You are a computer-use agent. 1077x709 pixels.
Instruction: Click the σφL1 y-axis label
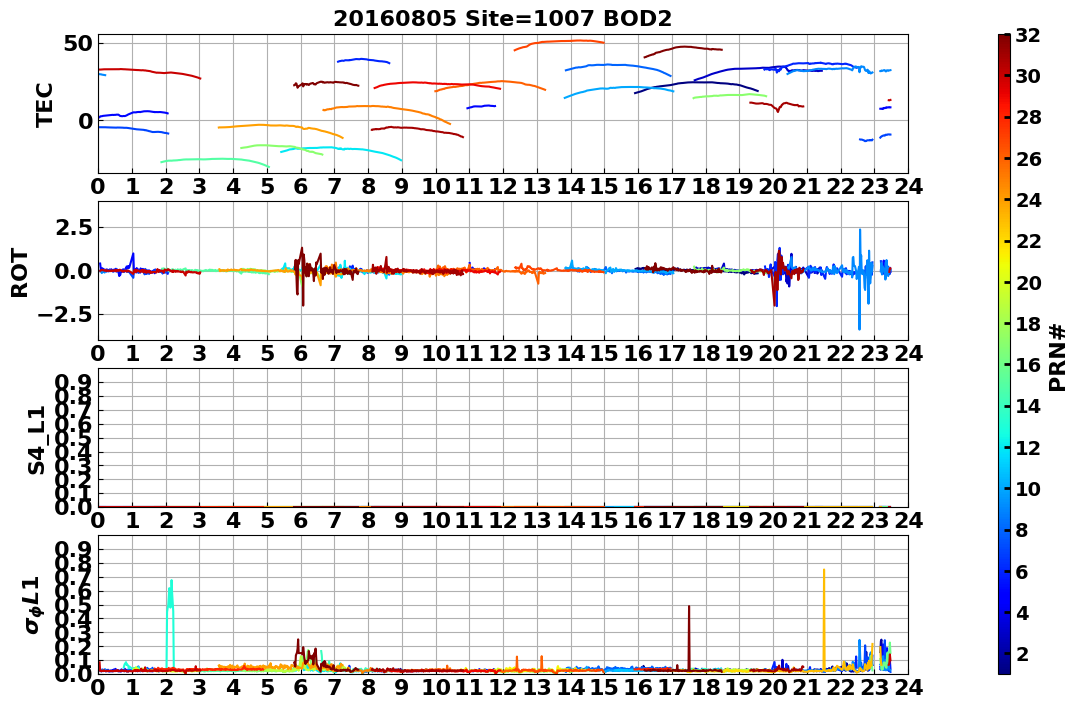pos(33,605)
